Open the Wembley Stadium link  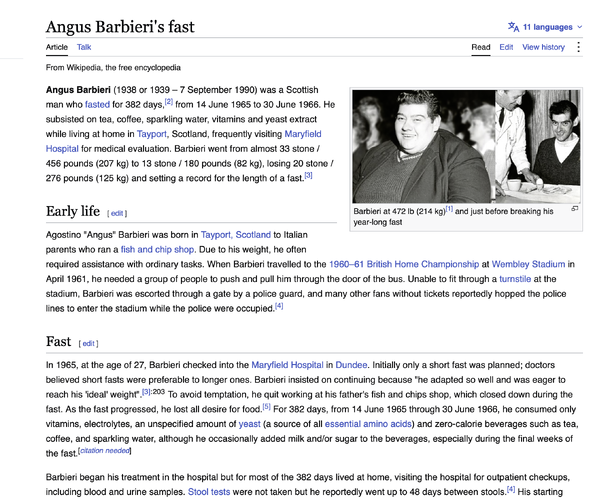point(528,264)
